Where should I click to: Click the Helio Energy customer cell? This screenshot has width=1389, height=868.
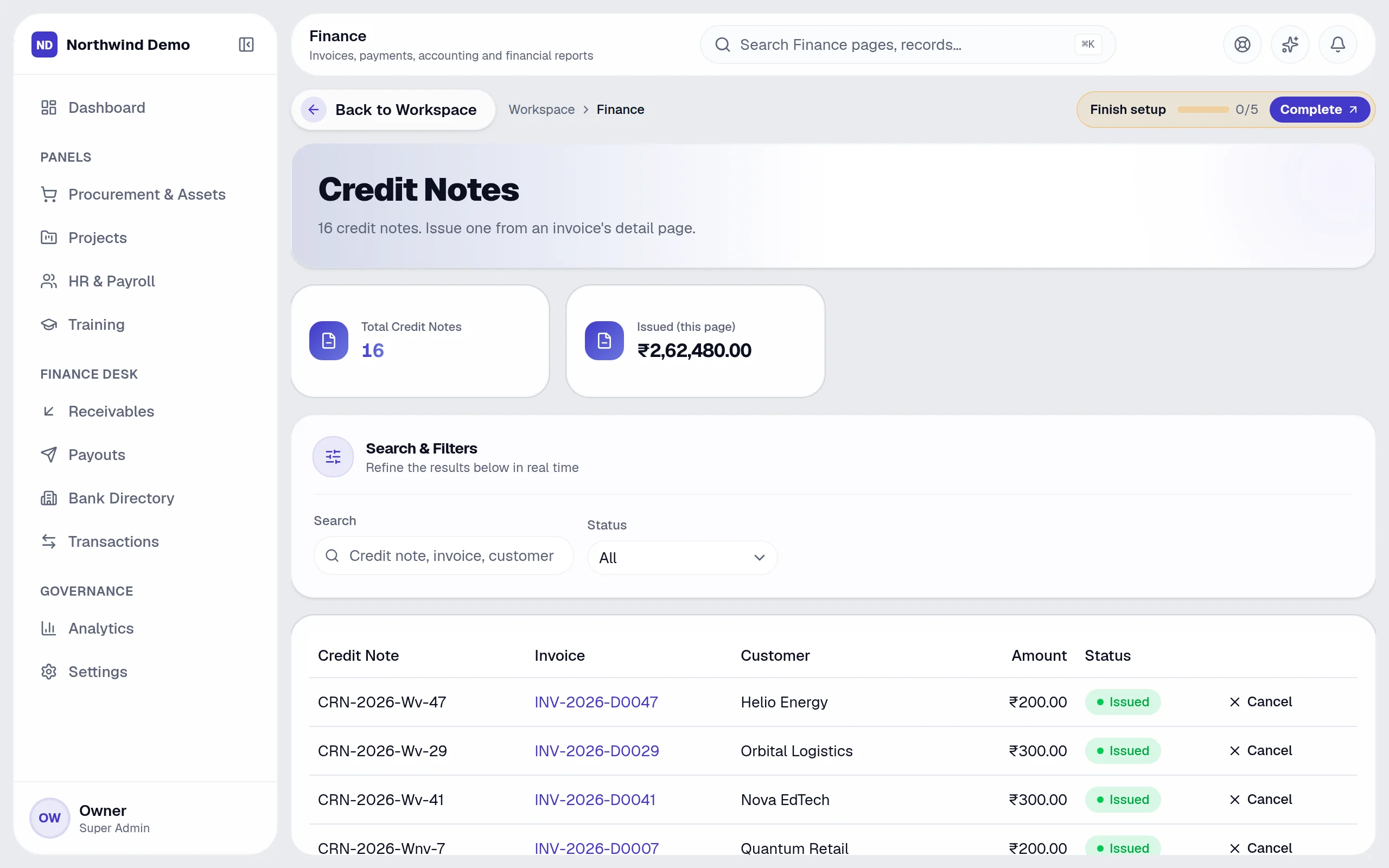coord(784,702)
